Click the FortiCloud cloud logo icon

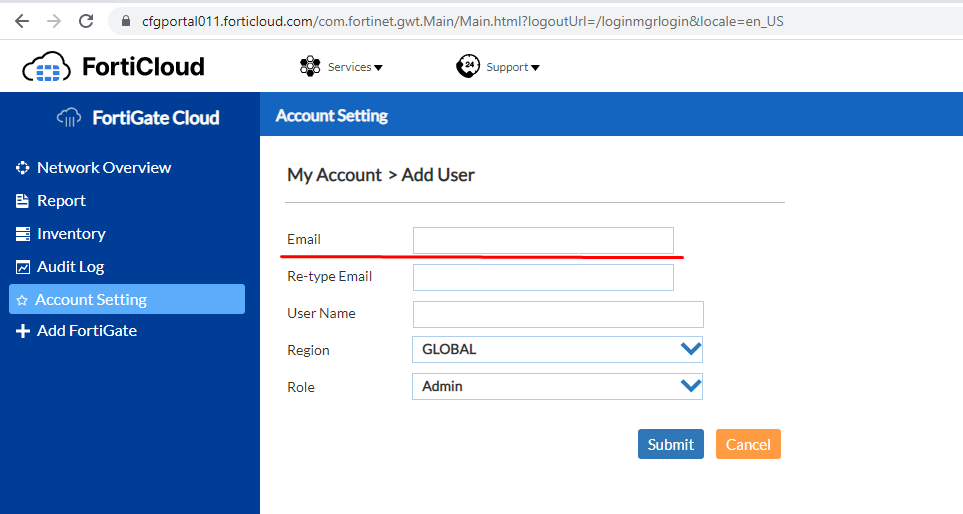(x=46, y=66)
